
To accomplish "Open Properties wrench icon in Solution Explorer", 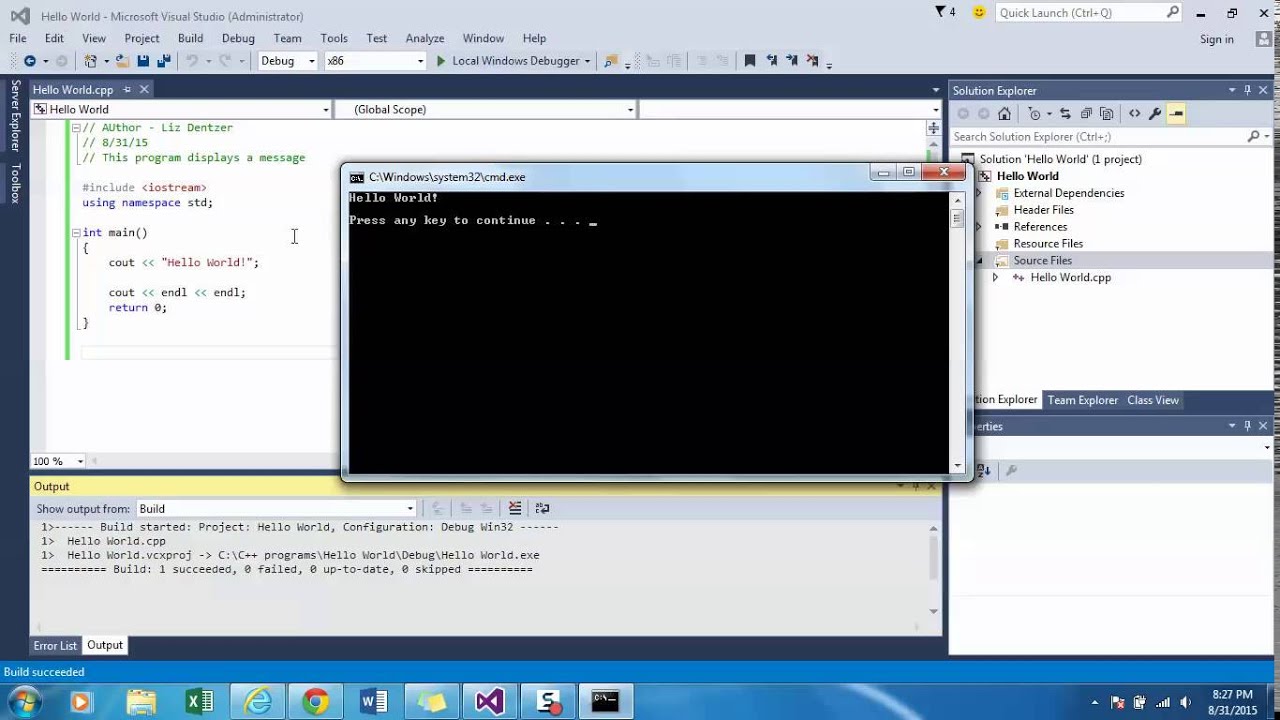I will [1155, 114].
